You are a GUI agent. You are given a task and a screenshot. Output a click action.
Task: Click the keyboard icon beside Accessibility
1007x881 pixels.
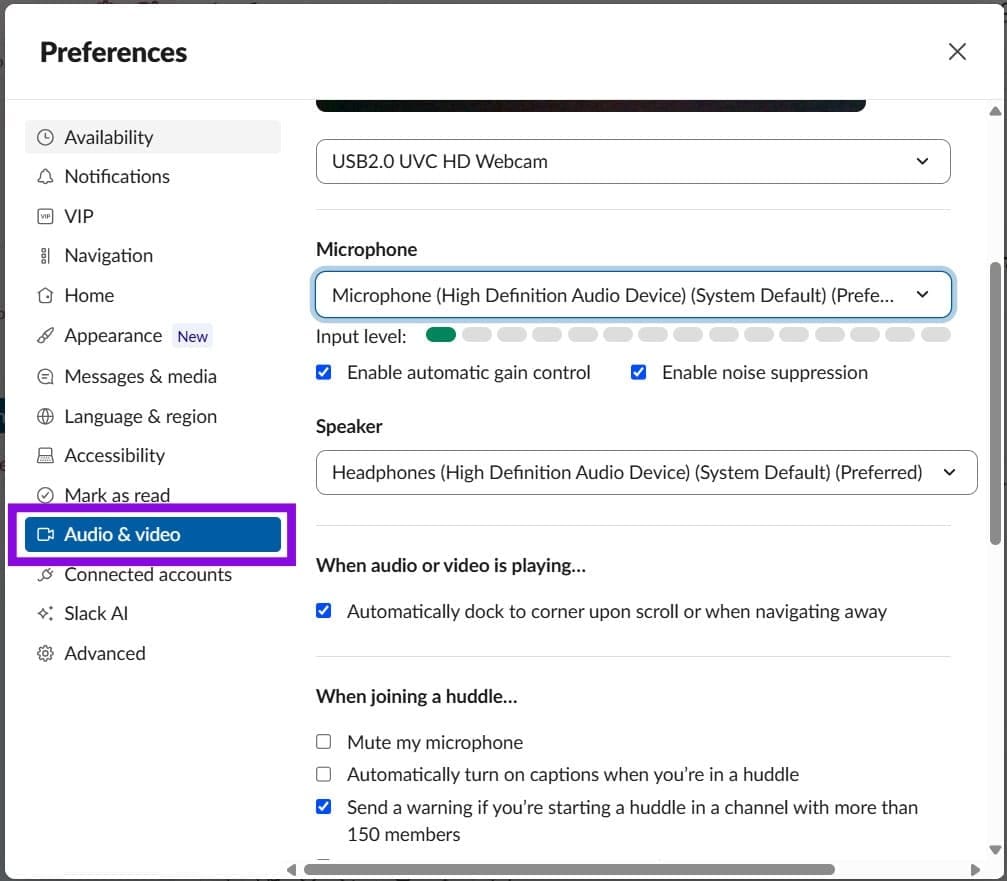click(45, 455)
